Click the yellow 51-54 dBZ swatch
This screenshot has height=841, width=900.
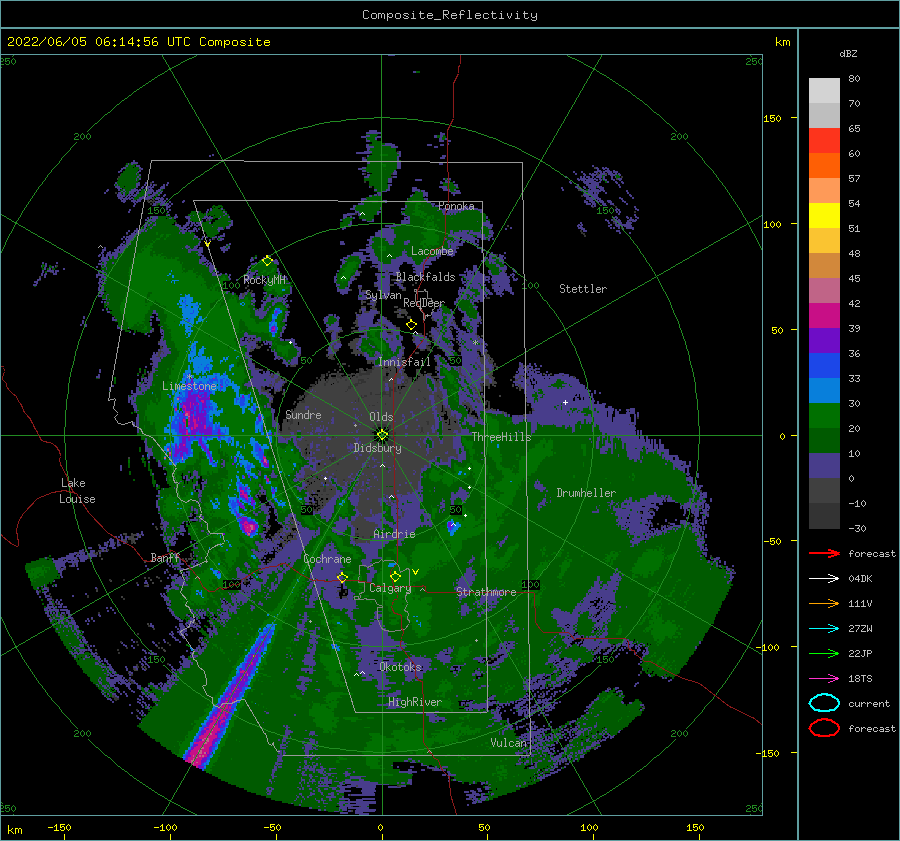(x=824, y=216)
